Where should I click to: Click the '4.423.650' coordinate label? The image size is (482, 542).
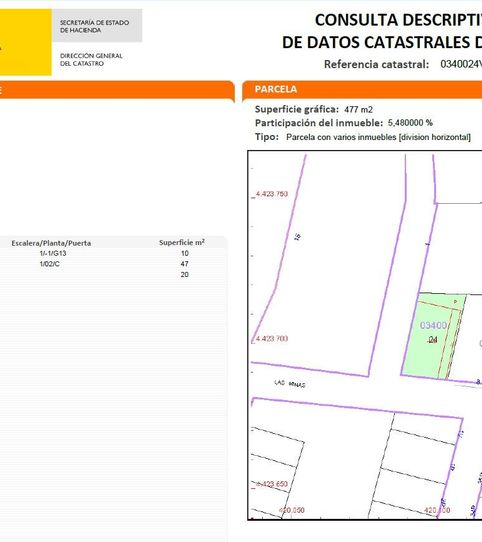(x=272, y=484)
